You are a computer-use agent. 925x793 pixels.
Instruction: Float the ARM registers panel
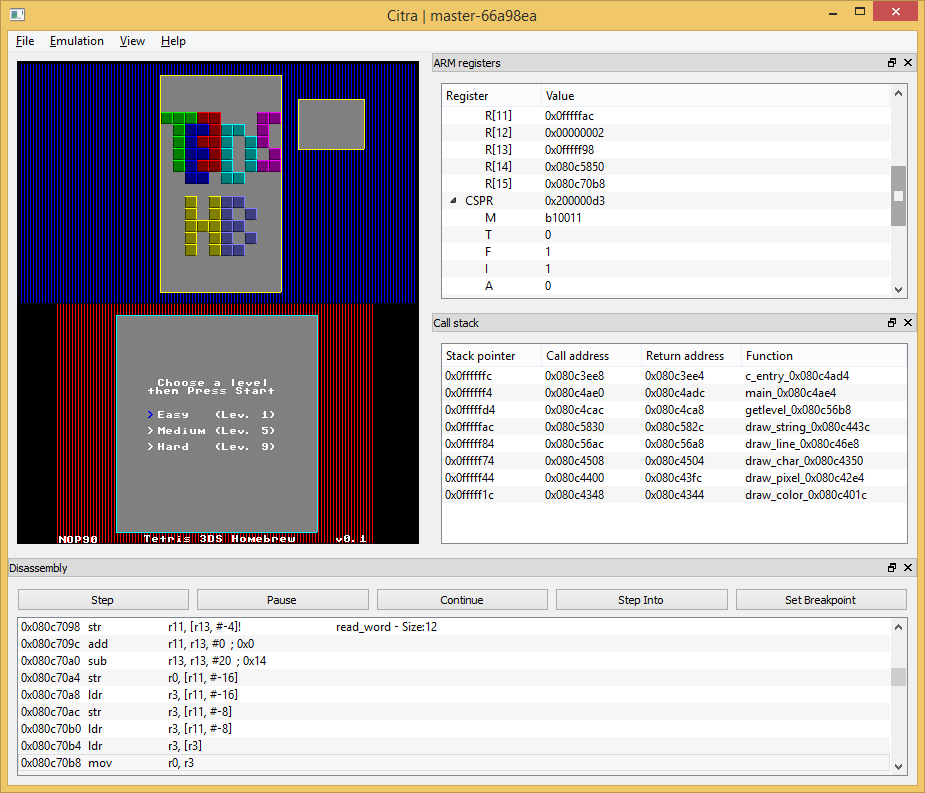click(x=892, y=63)
